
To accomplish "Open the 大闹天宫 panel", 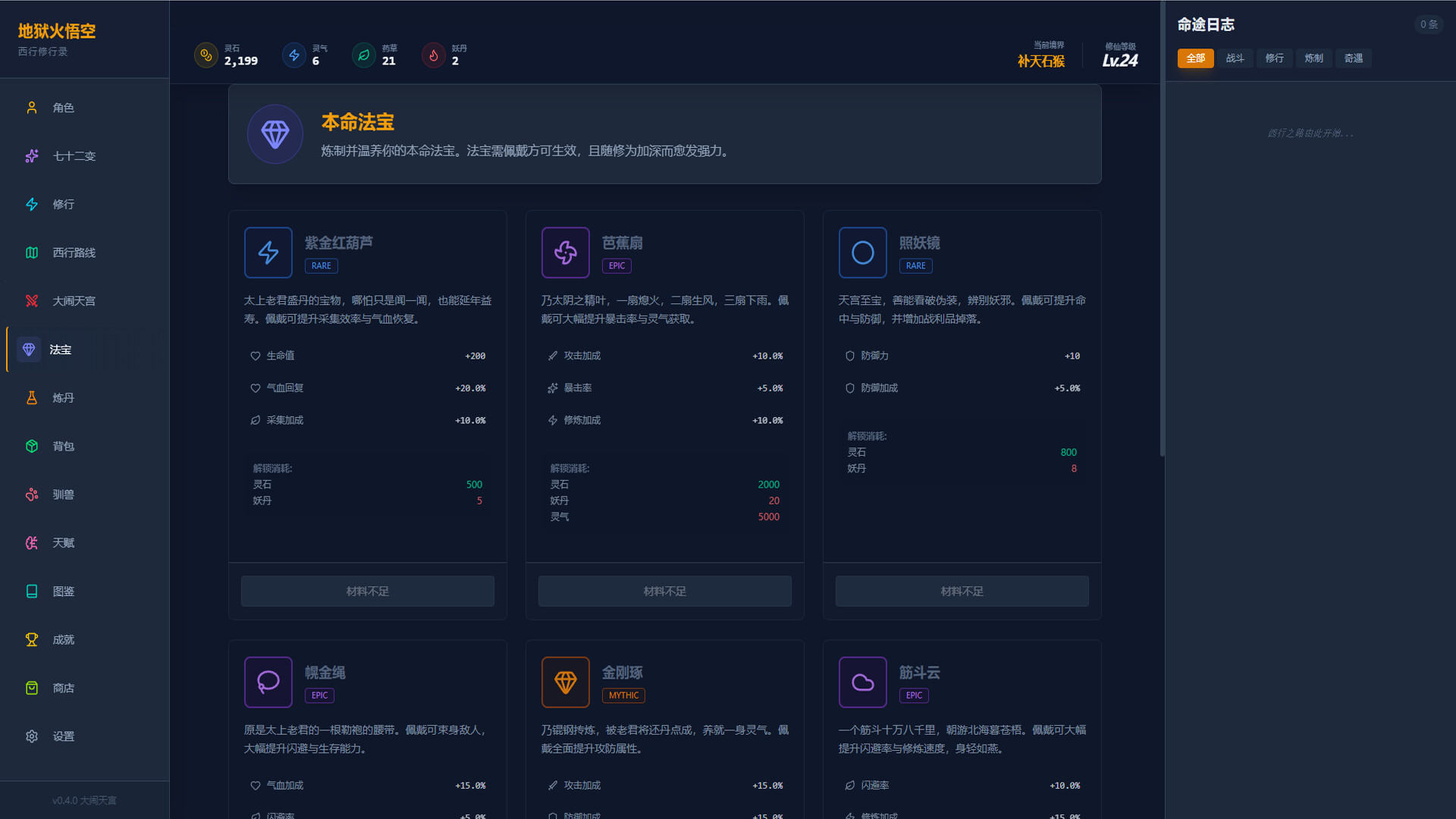I will (x=31, y=300).
